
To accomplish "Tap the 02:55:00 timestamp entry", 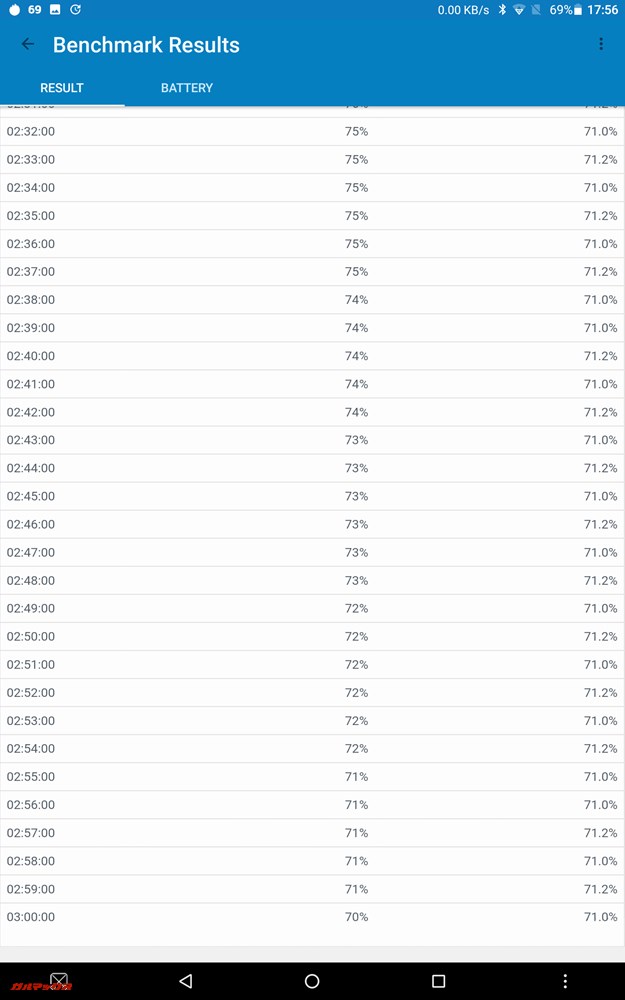I will coord(31,777).
